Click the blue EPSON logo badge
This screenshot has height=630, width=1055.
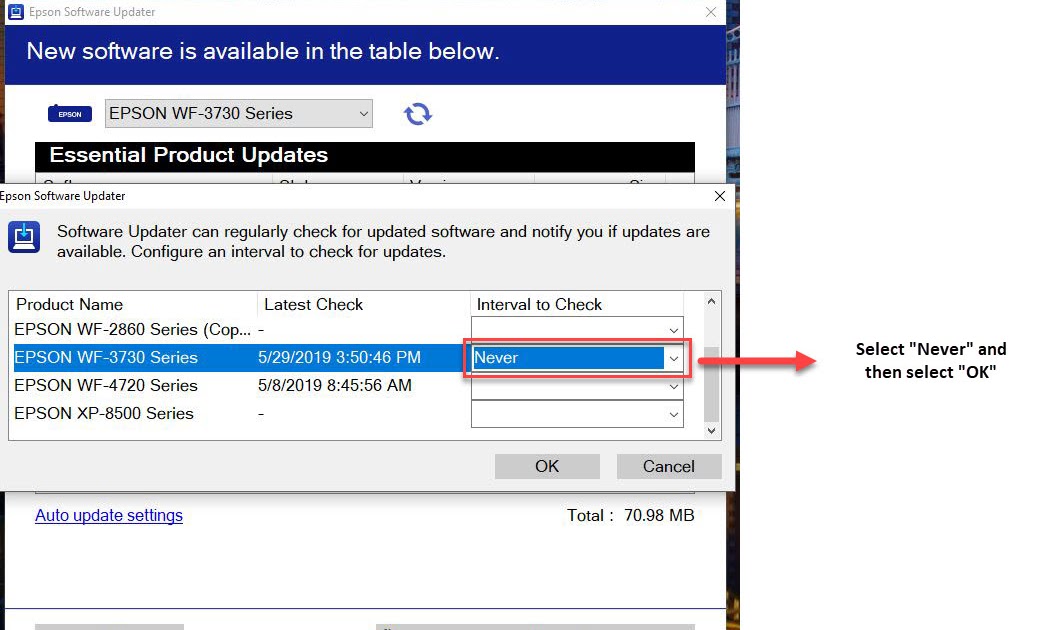pyautogui.click(x=69, y=114)
